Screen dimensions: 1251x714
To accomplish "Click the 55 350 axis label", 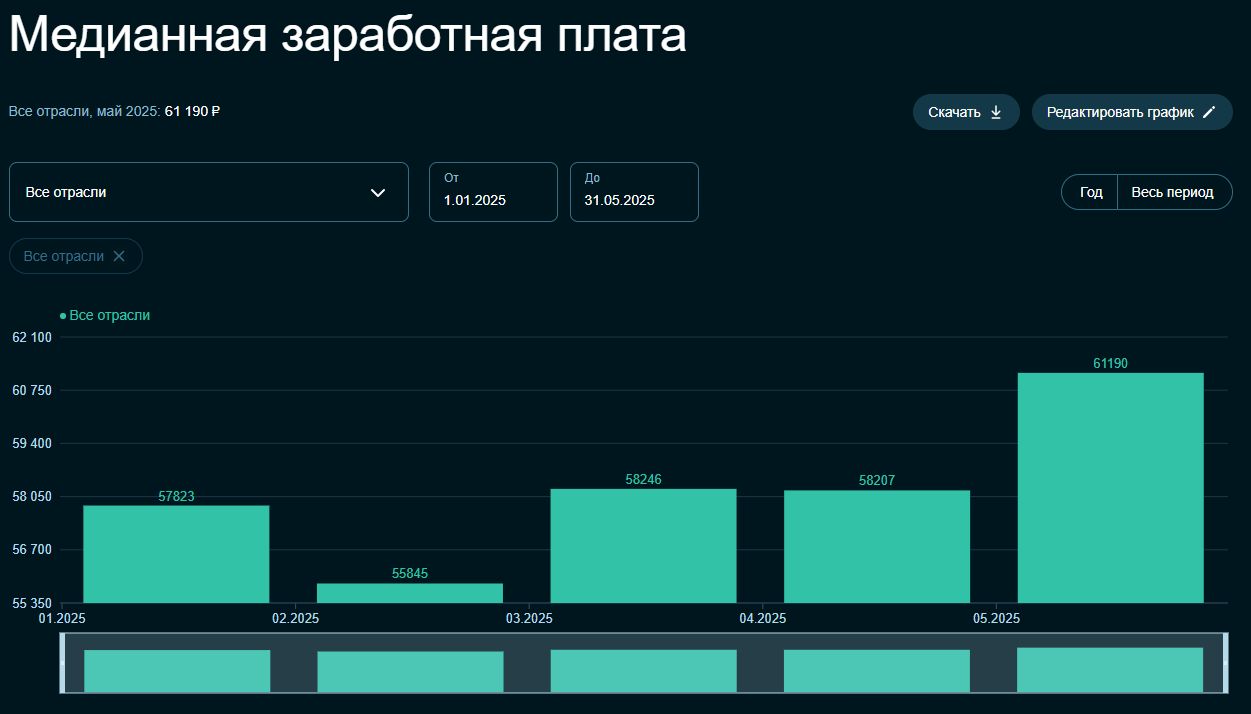I will tap(32, 603).
